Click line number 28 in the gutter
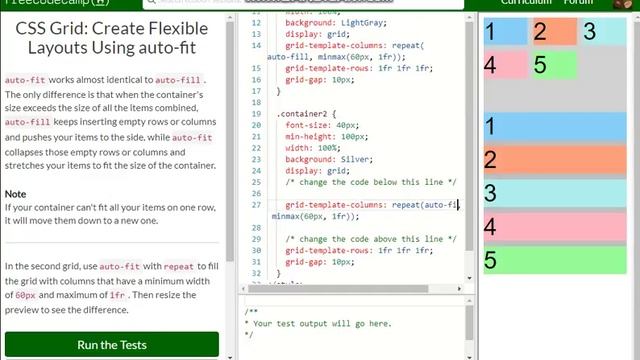This screenshot has height=360, width=640. 256,227
